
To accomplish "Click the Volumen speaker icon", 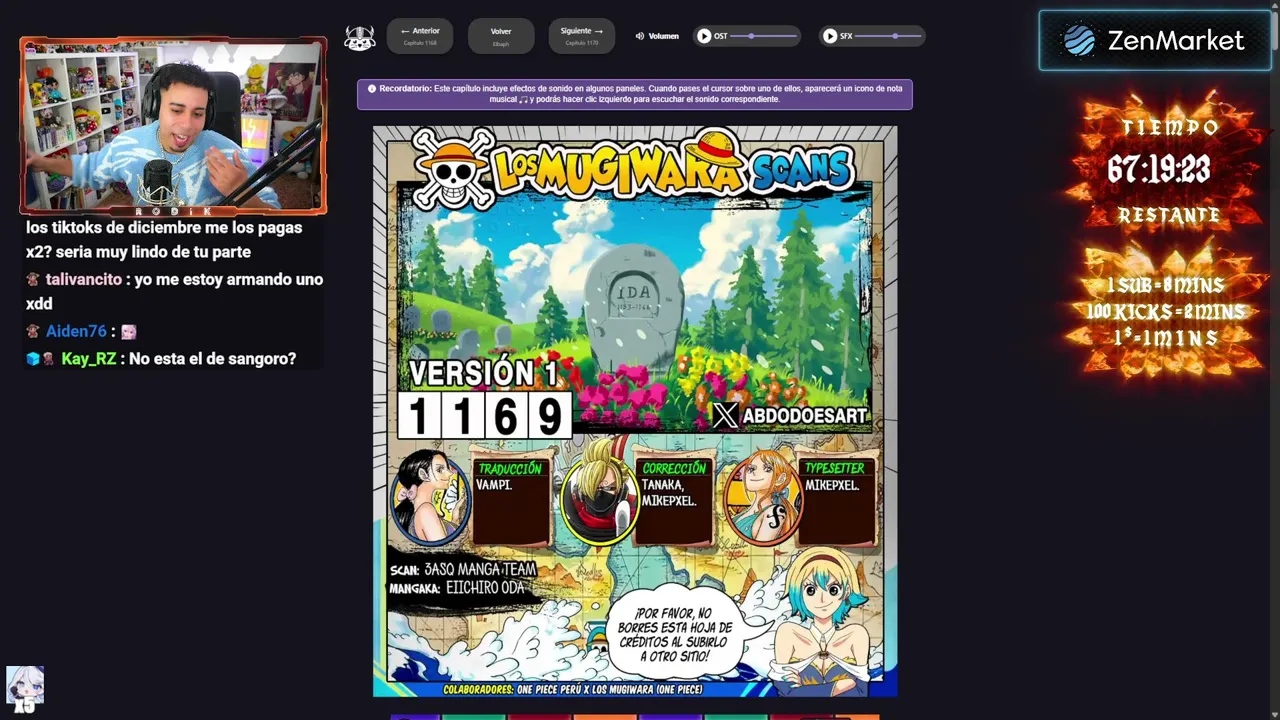I will 640,36.
